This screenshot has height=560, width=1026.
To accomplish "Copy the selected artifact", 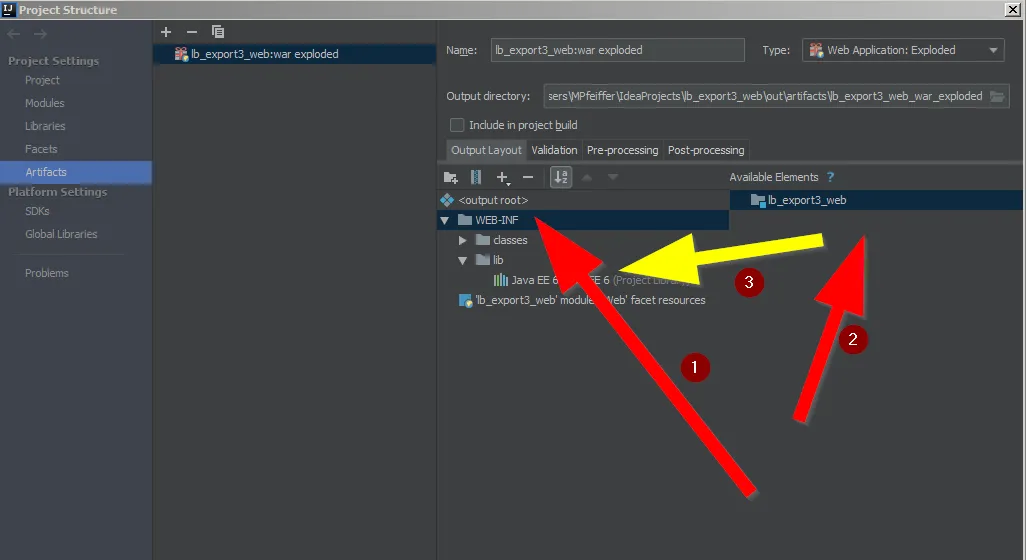I will point(218,32).
